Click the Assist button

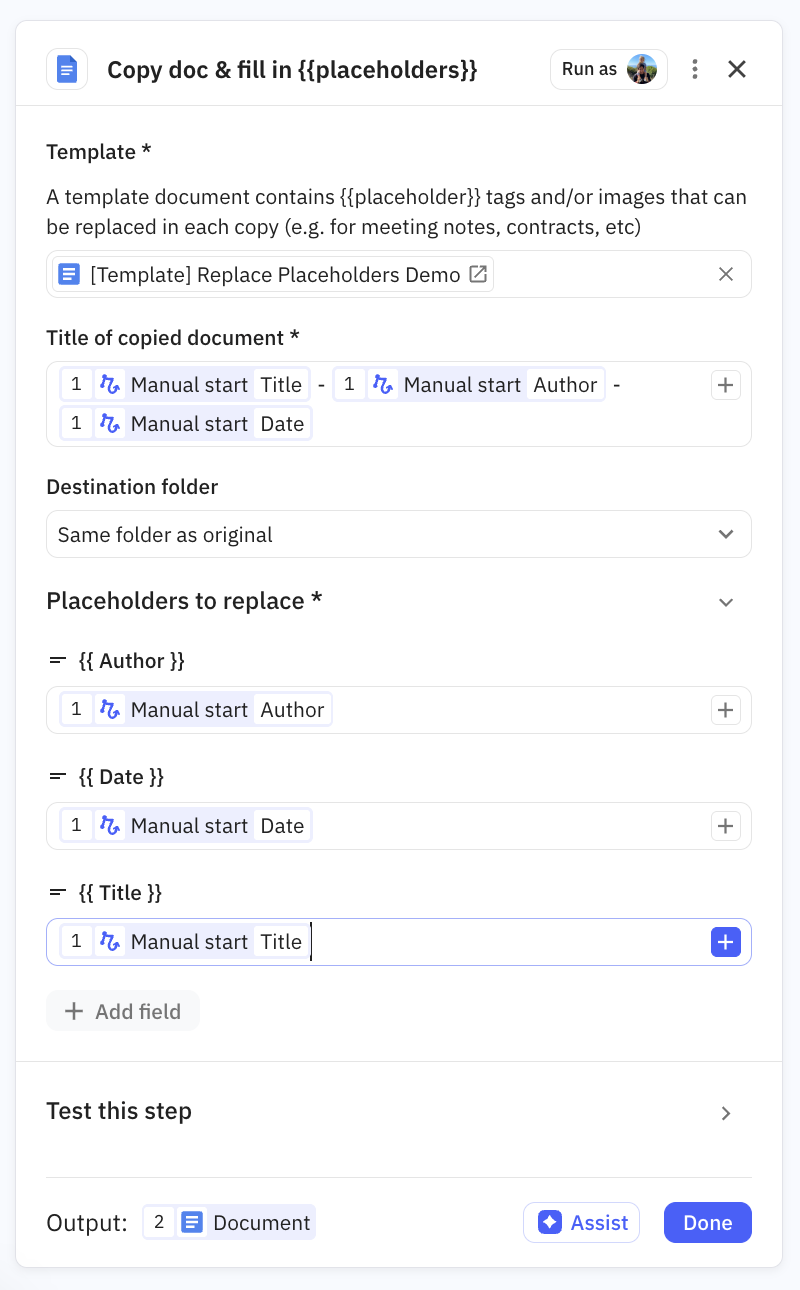point(581,1222)
